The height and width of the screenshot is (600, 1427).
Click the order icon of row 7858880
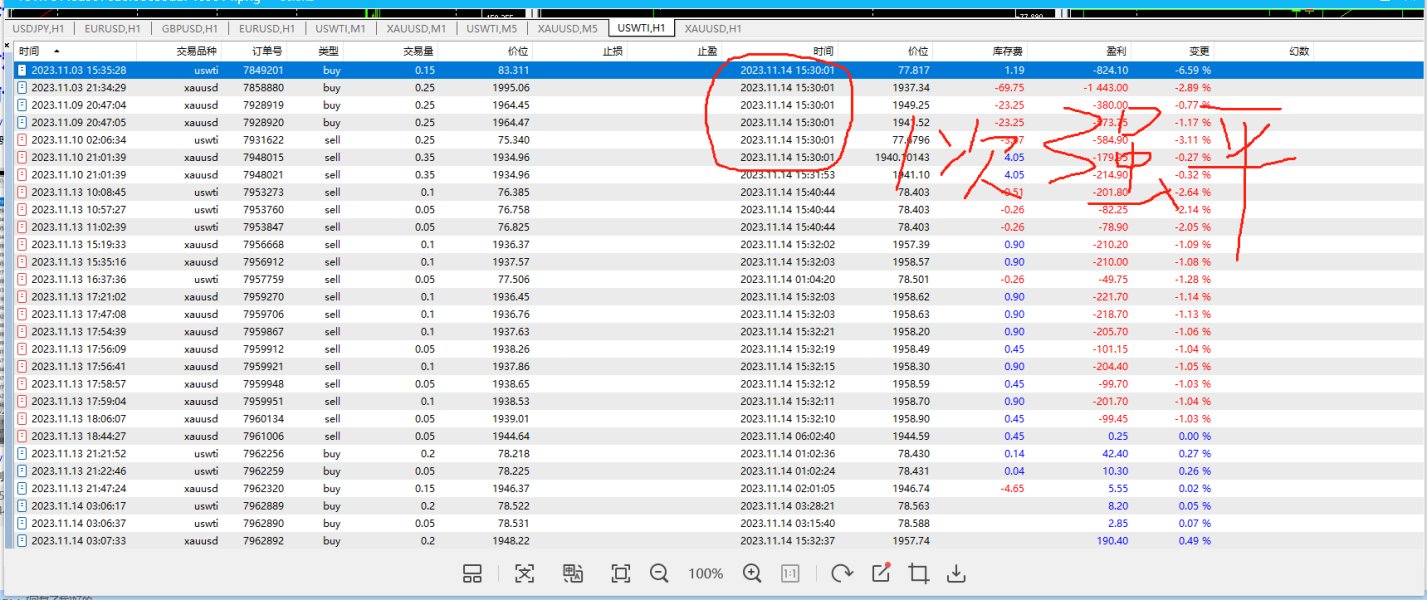[x=22, y=88]
